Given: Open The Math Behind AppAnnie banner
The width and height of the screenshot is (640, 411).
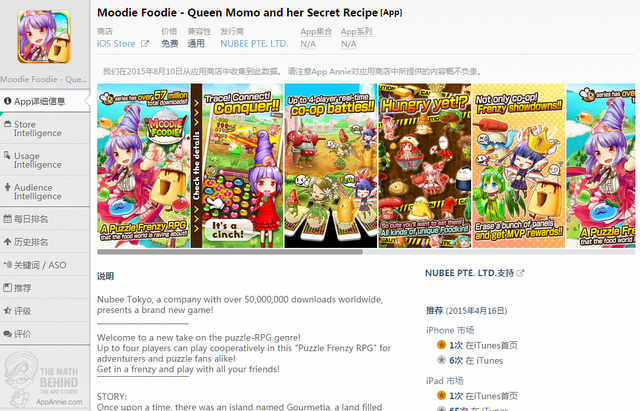Looking at the screenshot, I should (44, 379).
